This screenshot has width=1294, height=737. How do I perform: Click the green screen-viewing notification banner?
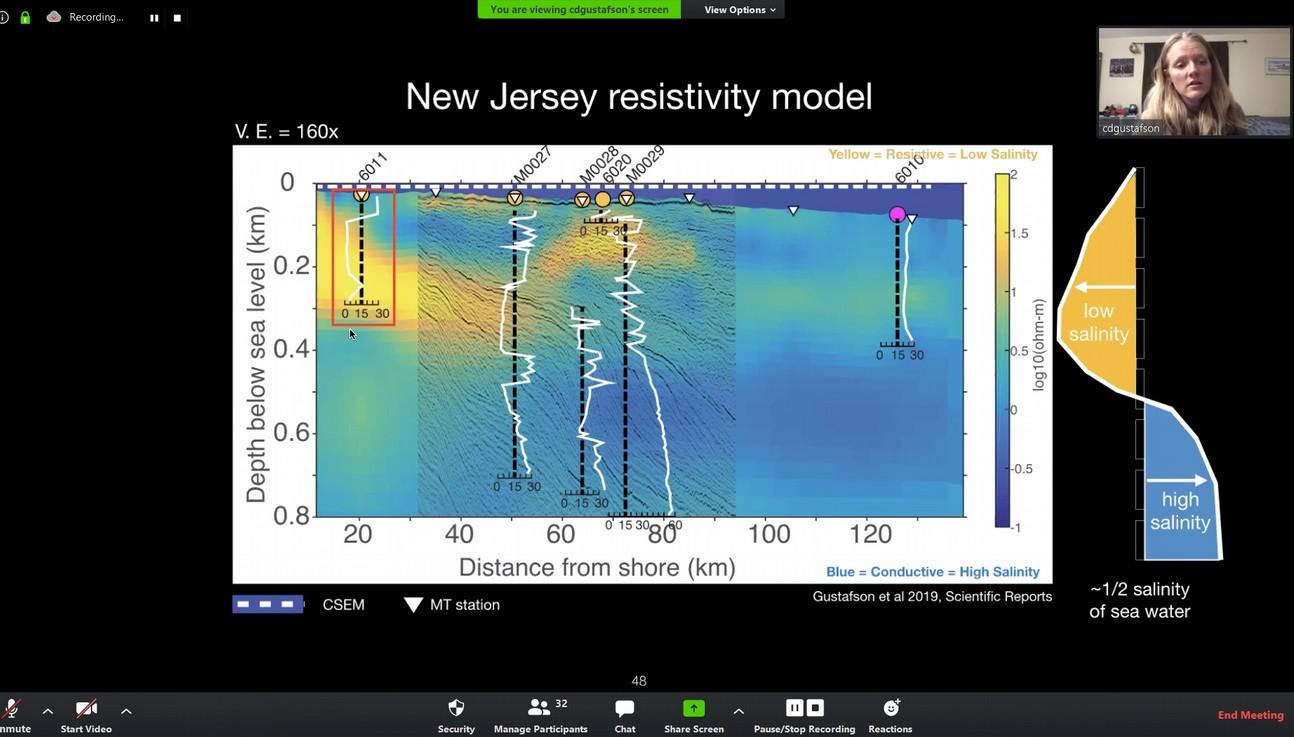579,10
